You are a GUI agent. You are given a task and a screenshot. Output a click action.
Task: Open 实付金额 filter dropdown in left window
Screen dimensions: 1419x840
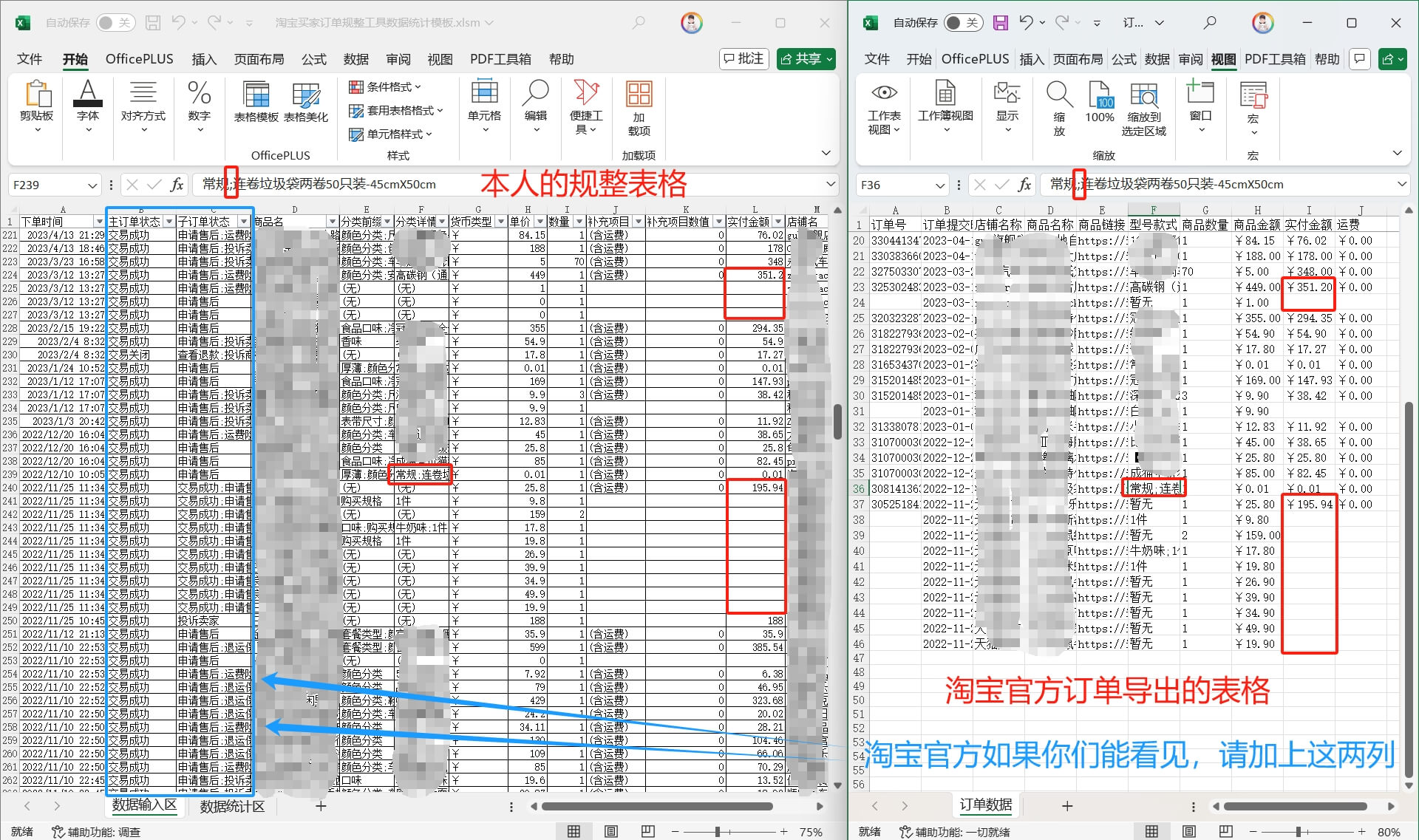[777, 222]
